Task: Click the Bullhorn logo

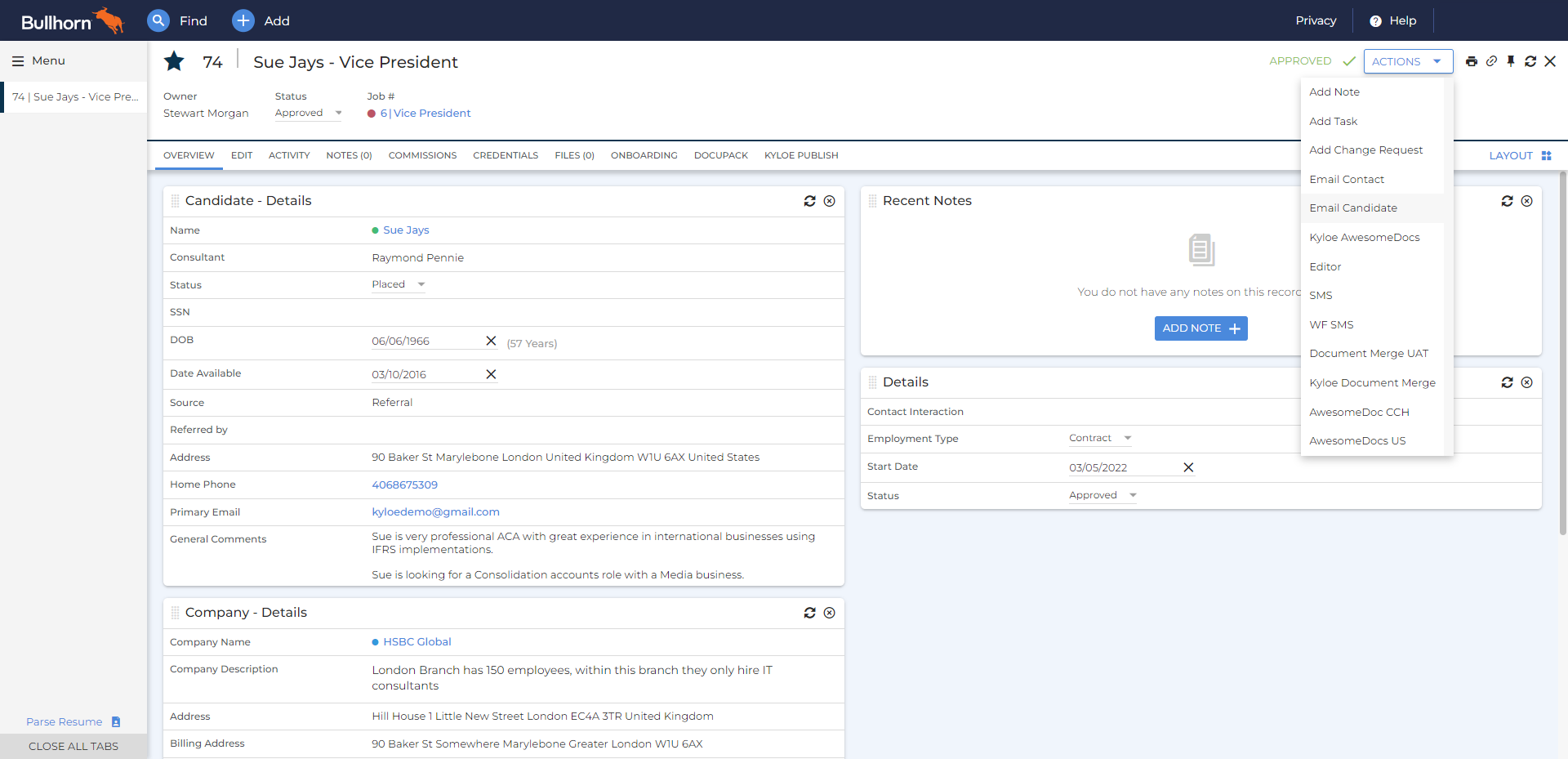Action: [72, 20]
